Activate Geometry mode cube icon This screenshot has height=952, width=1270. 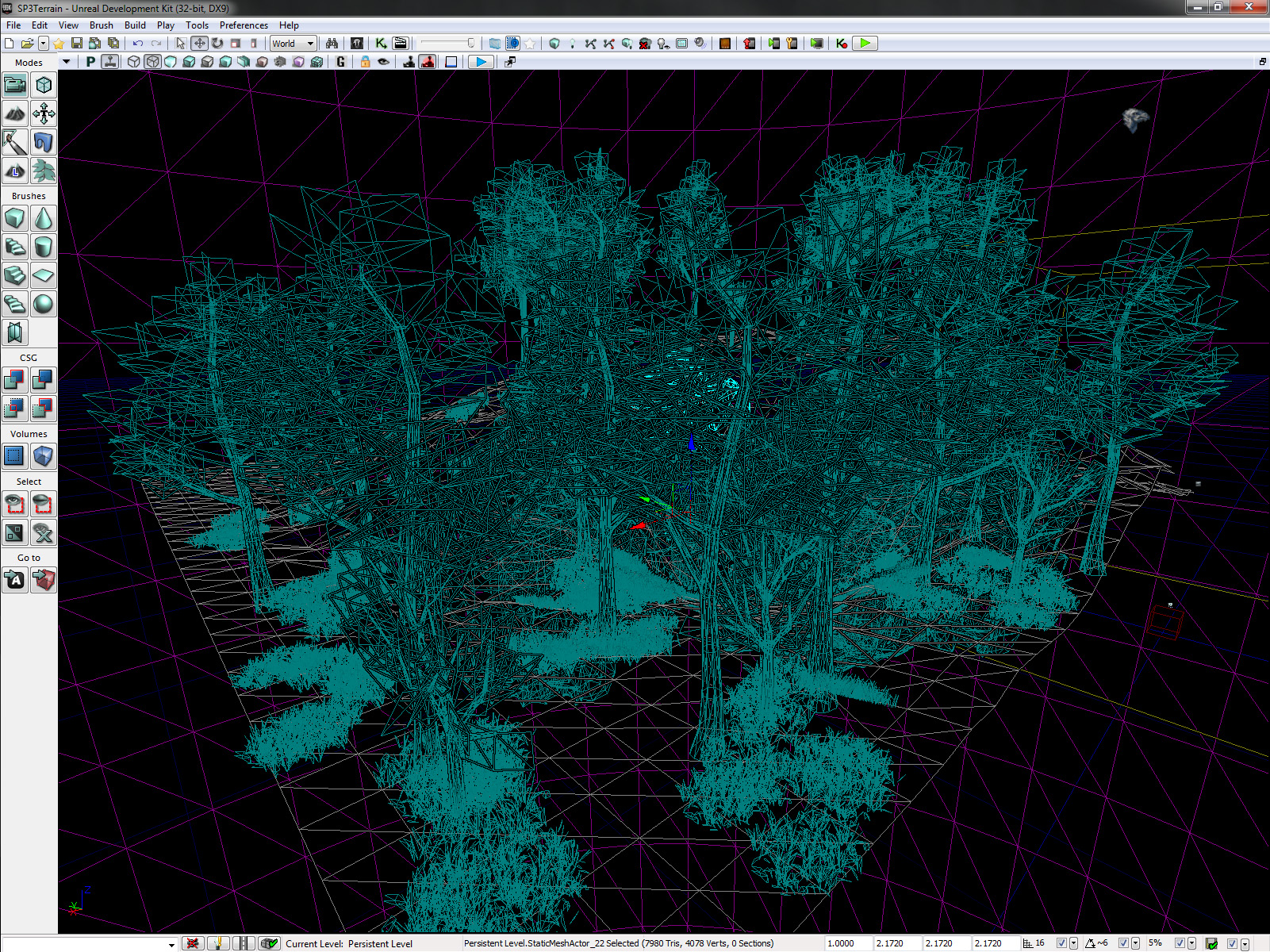pyautogui.click(x=44, y=85)
